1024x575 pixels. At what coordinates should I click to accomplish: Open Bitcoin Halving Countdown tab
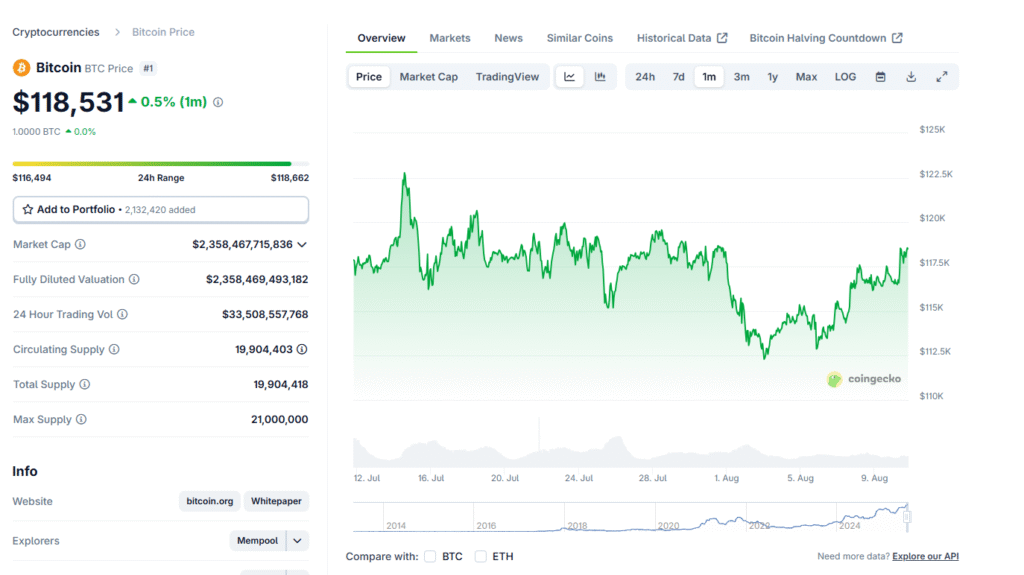point(825,38)
